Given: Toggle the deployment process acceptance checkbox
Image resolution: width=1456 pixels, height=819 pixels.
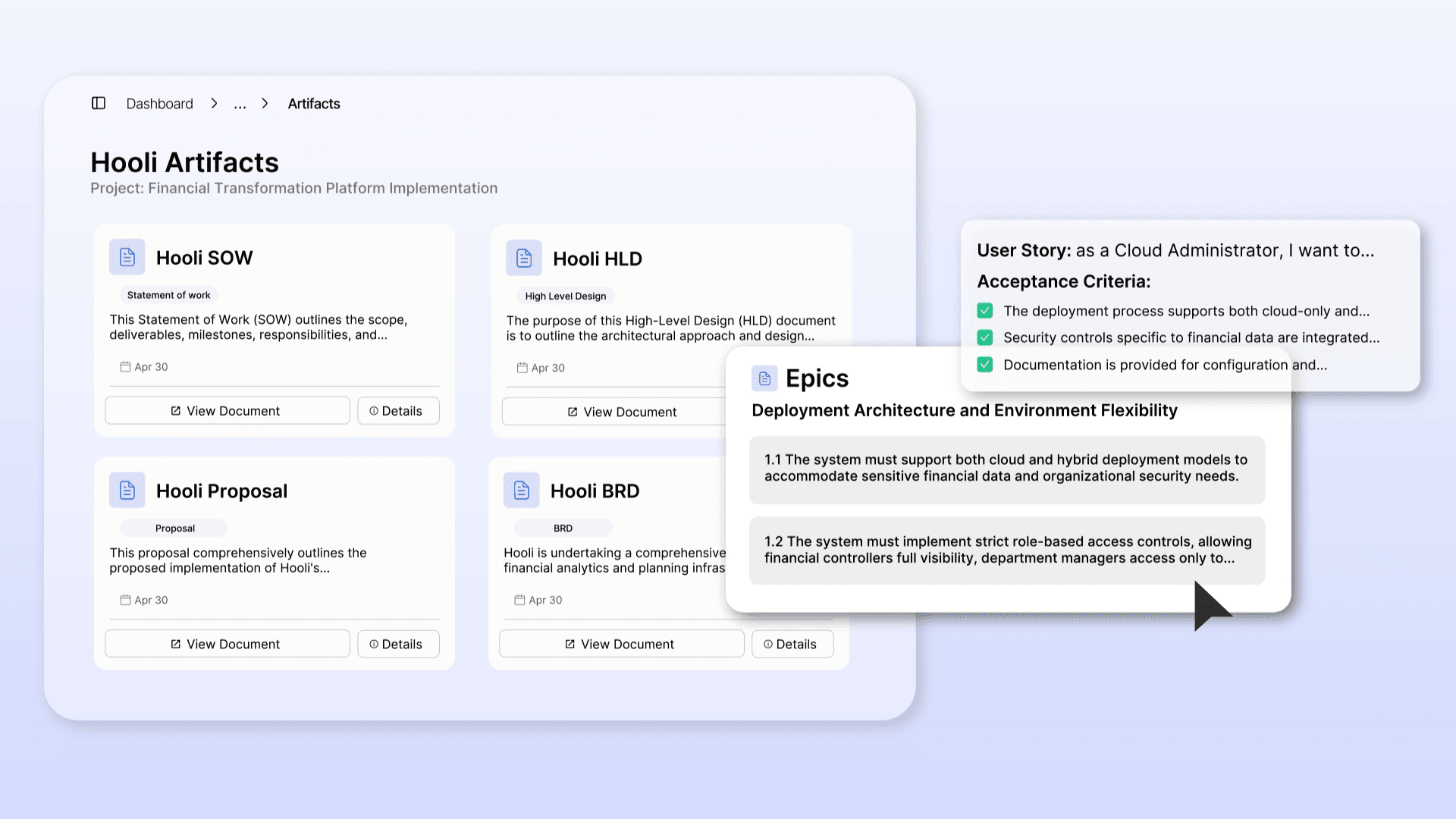Looking at the screenshot, I should point(985,311).
